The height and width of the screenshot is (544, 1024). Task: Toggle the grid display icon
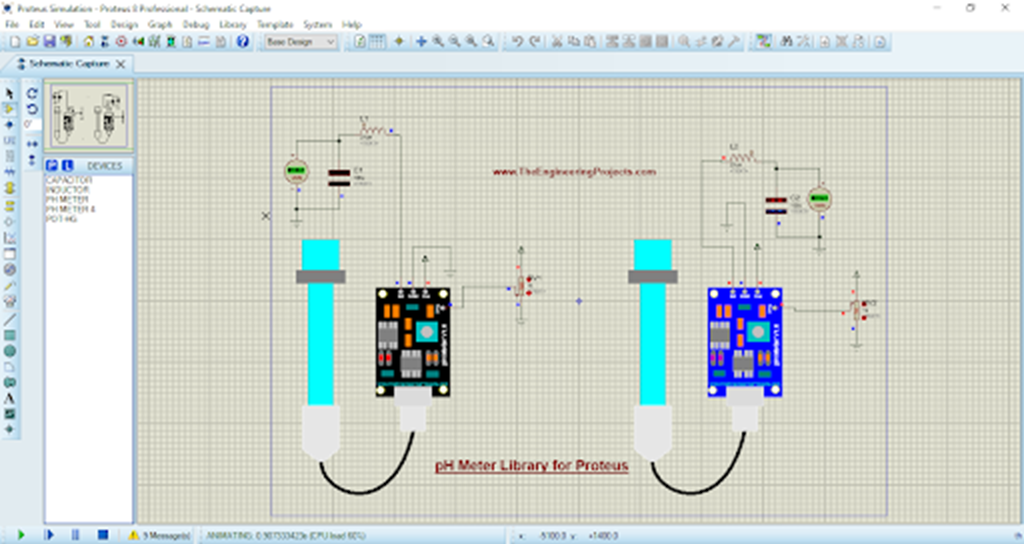tap(377, 42)
